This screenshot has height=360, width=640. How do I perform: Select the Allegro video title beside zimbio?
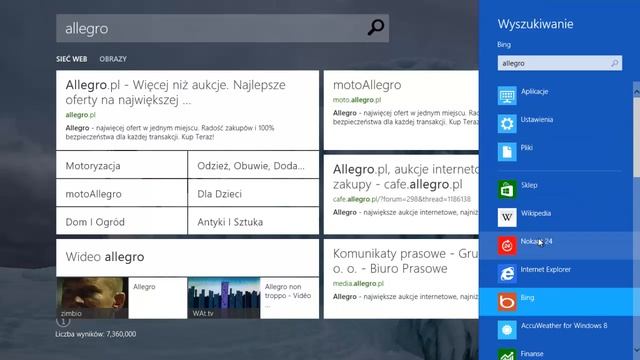(144, 287)
